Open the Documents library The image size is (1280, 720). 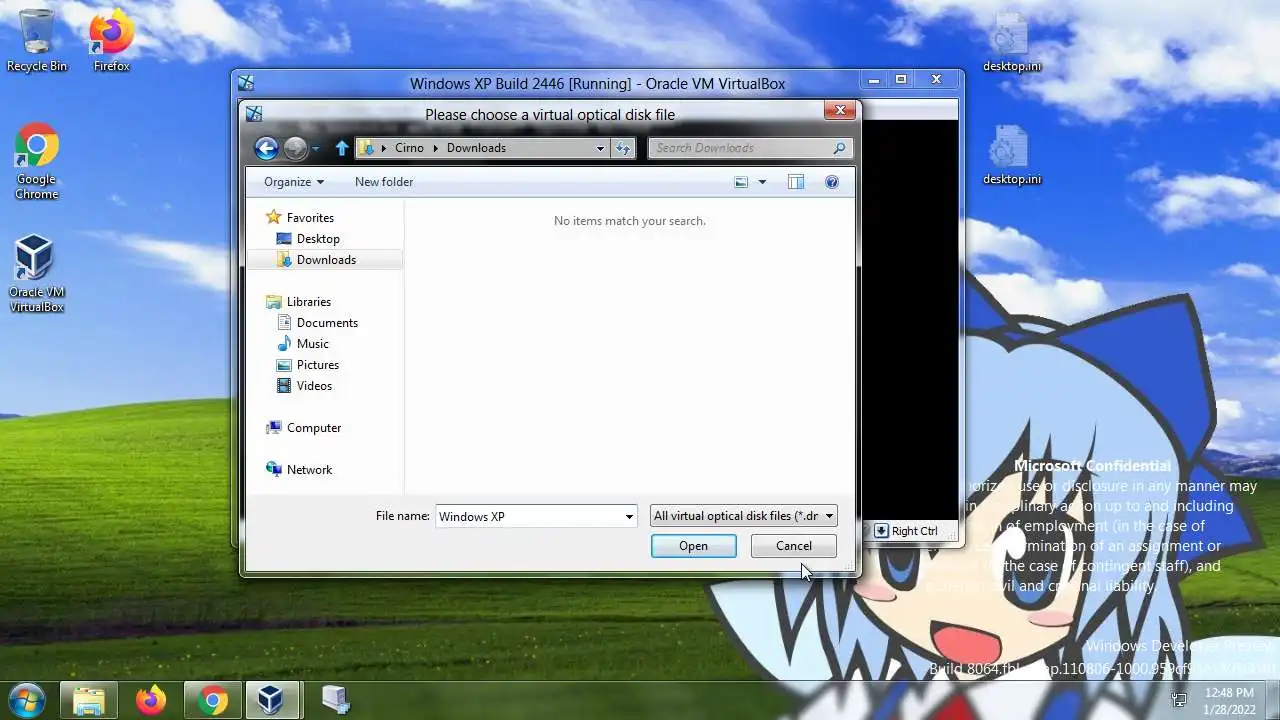point(327,323)
